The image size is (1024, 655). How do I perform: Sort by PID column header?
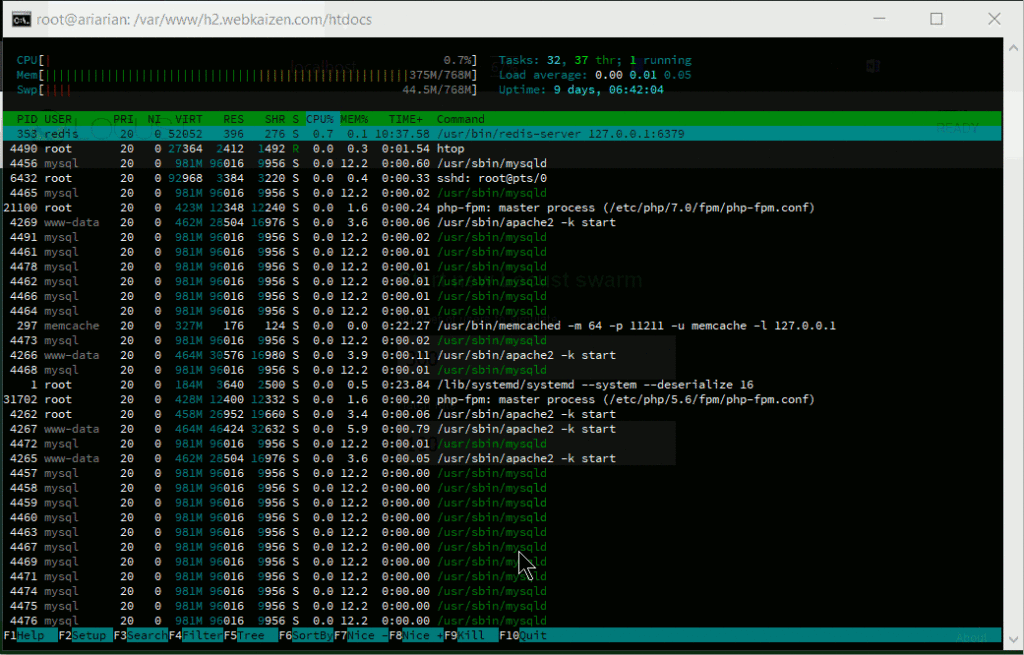(x=27, y=119)
